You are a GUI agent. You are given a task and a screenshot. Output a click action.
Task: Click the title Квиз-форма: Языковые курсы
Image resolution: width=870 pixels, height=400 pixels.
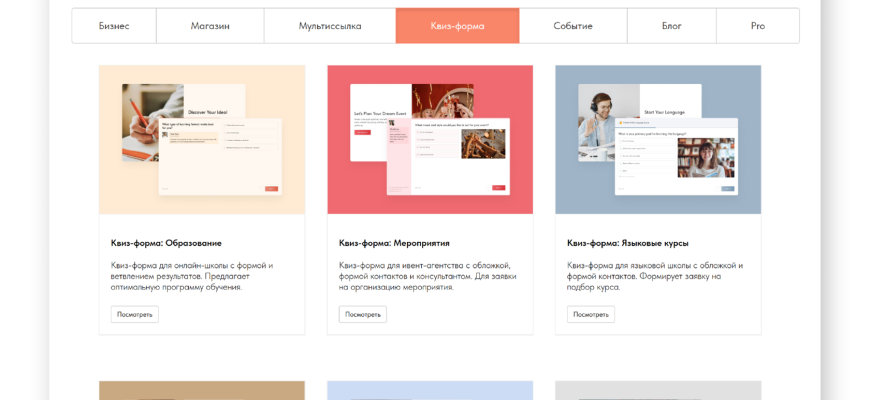(627, 243)
